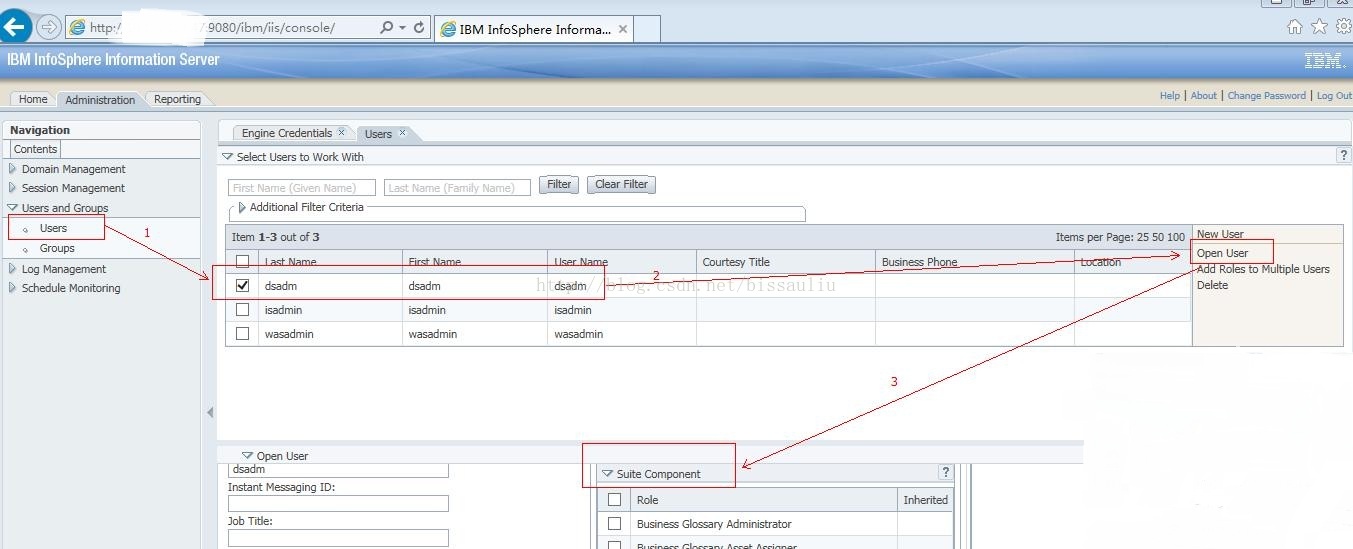
Task: Check the wasadmin user checkbox
Action: point(242,334)
